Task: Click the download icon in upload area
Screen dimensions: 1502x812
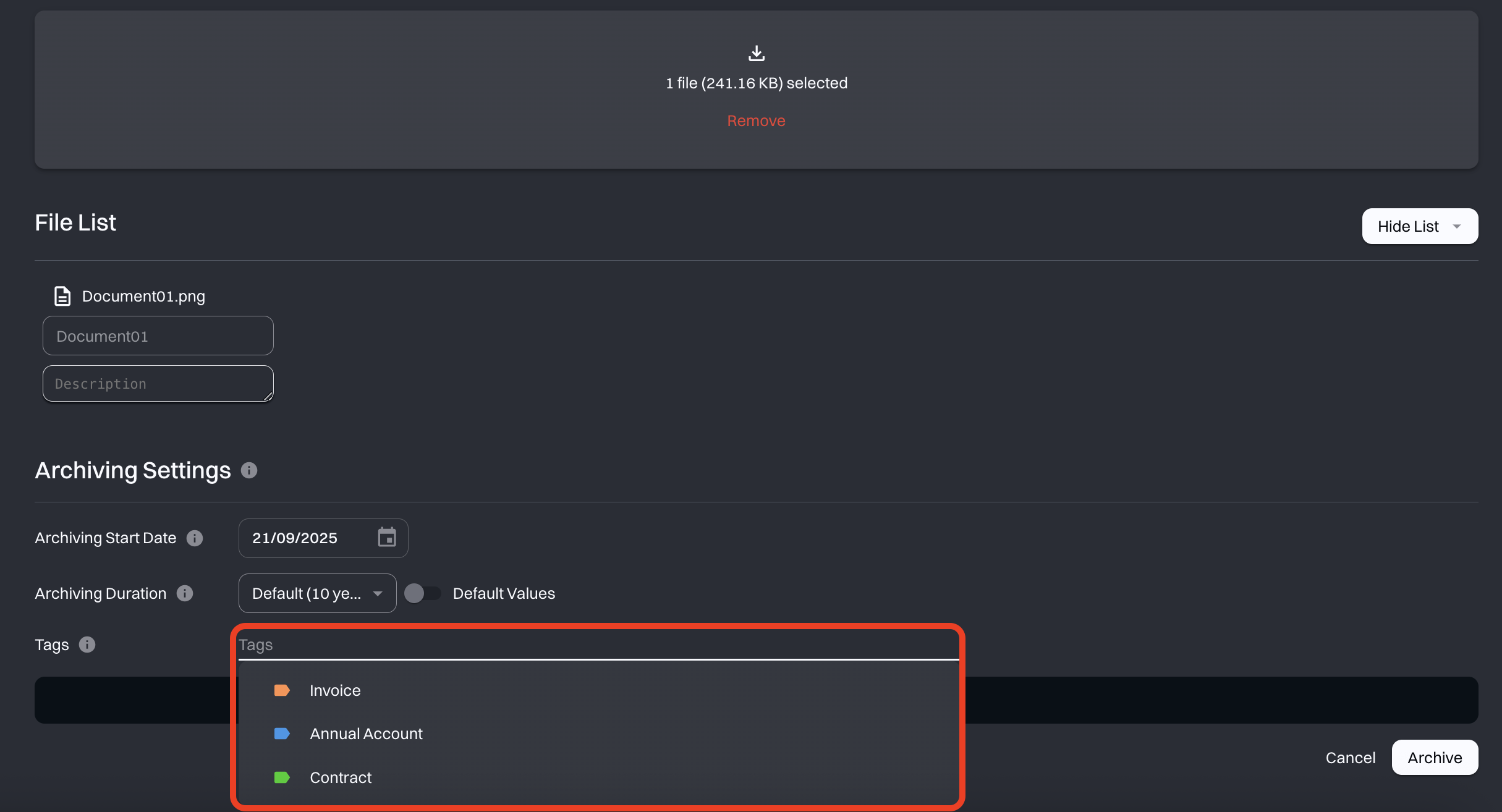Action: click(756, 54)
